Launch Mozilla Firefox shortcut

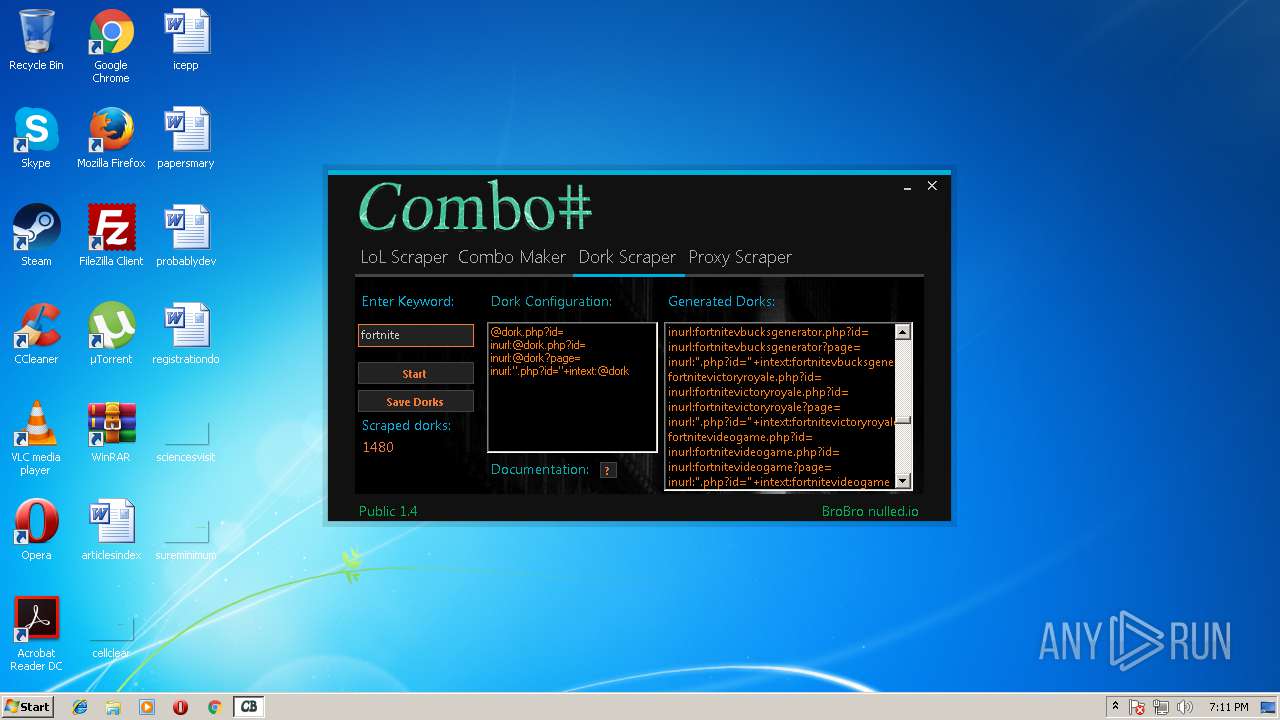point(111,138)
